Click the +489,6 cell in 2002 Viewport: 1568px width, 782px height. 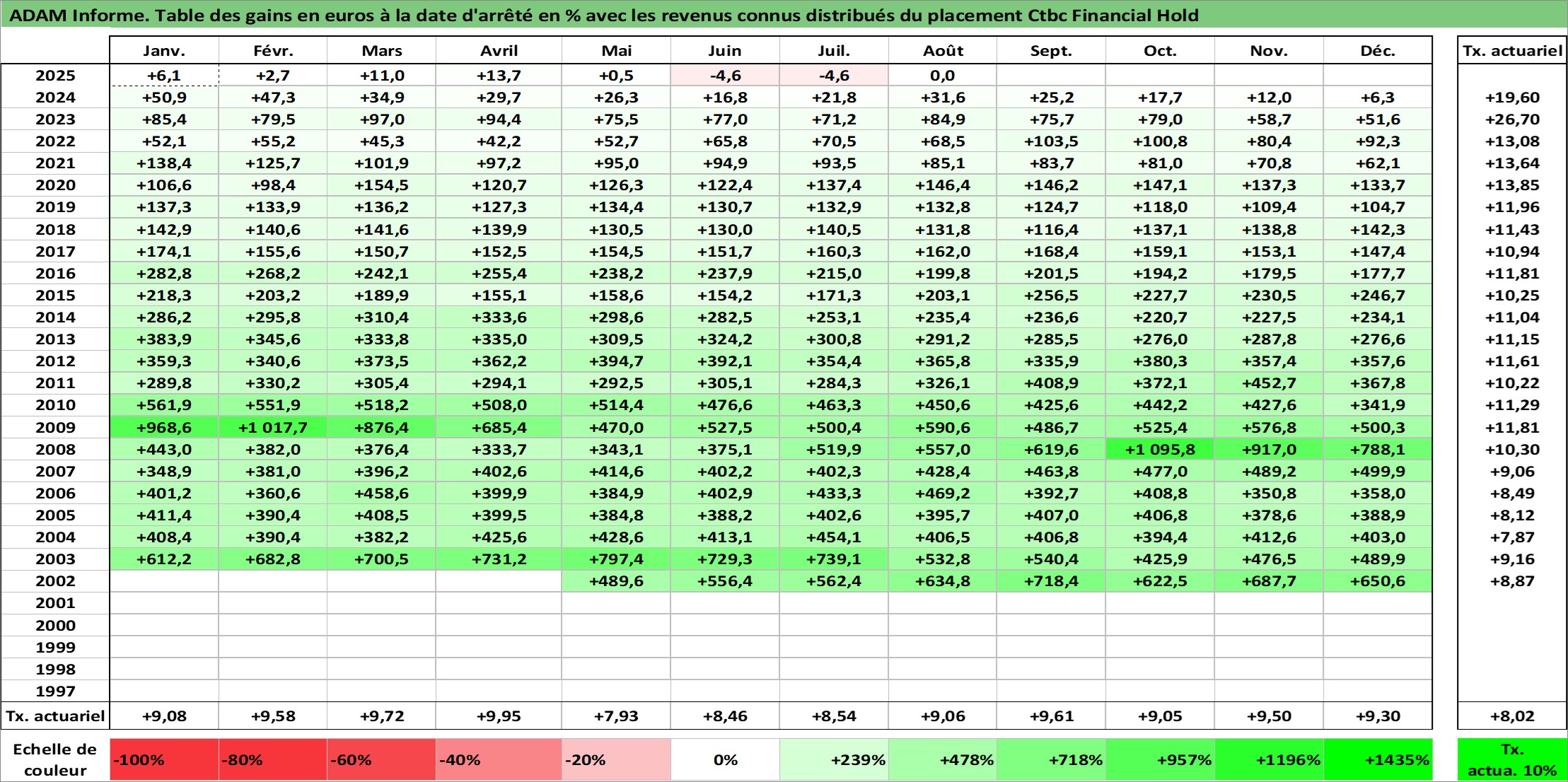click(616, 581)
